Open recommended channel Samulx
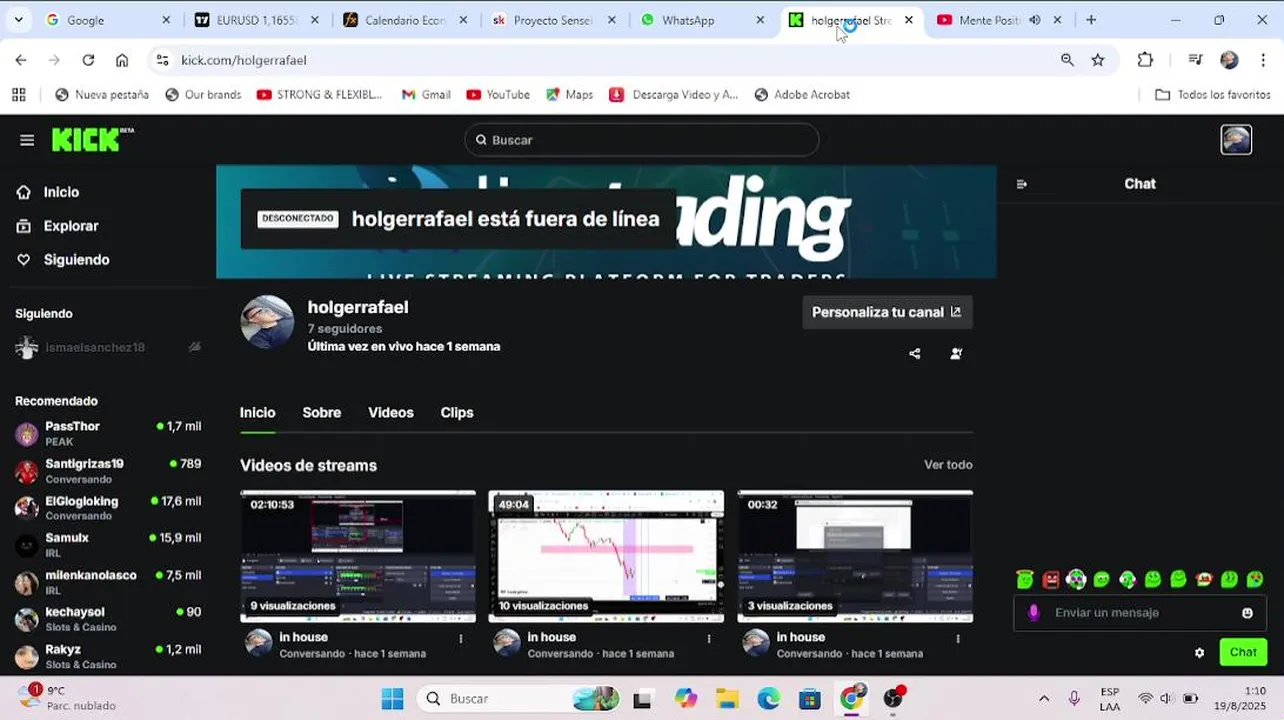1284x720 pixels. click(108, 545)
